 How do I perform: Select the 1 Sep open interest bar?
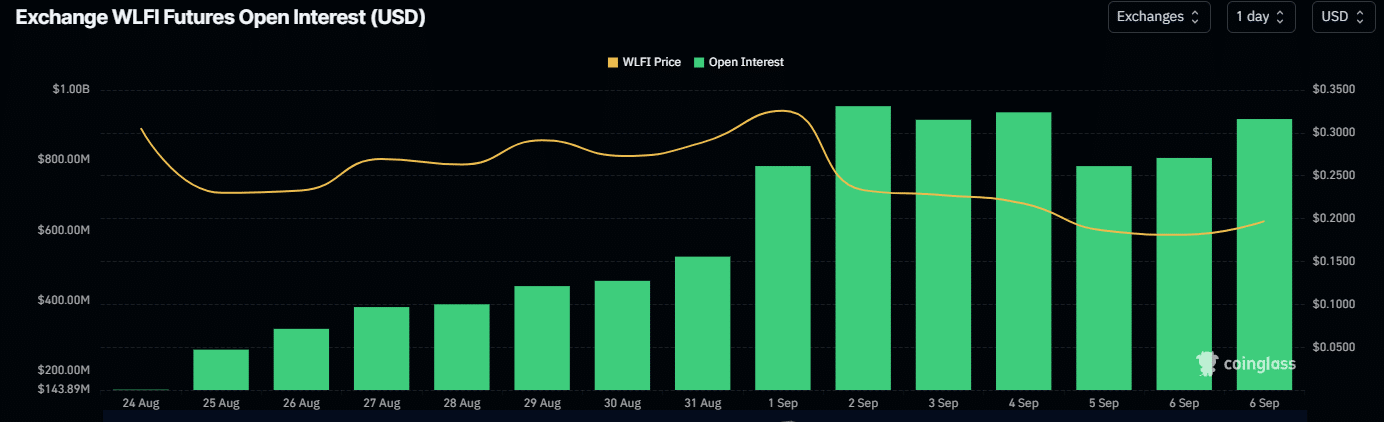pyautogui.click(x=783, y=278)
